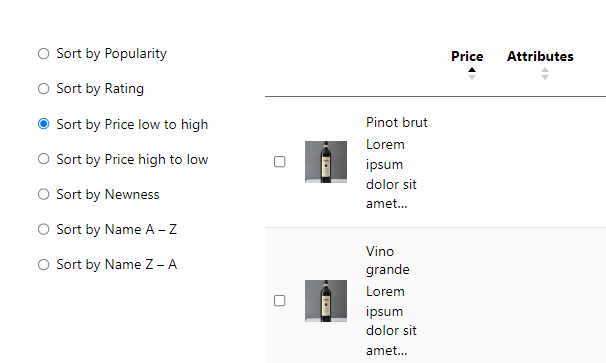Click the Vino grande Lorem ipsum description

coord(391,321)
